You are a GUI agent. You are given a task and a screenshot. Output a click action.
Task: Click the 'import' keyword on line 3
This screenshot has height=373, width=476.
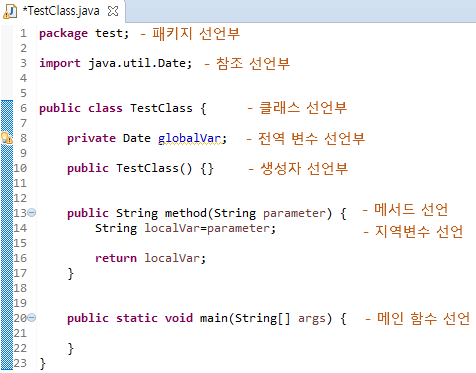pos(60,63)
